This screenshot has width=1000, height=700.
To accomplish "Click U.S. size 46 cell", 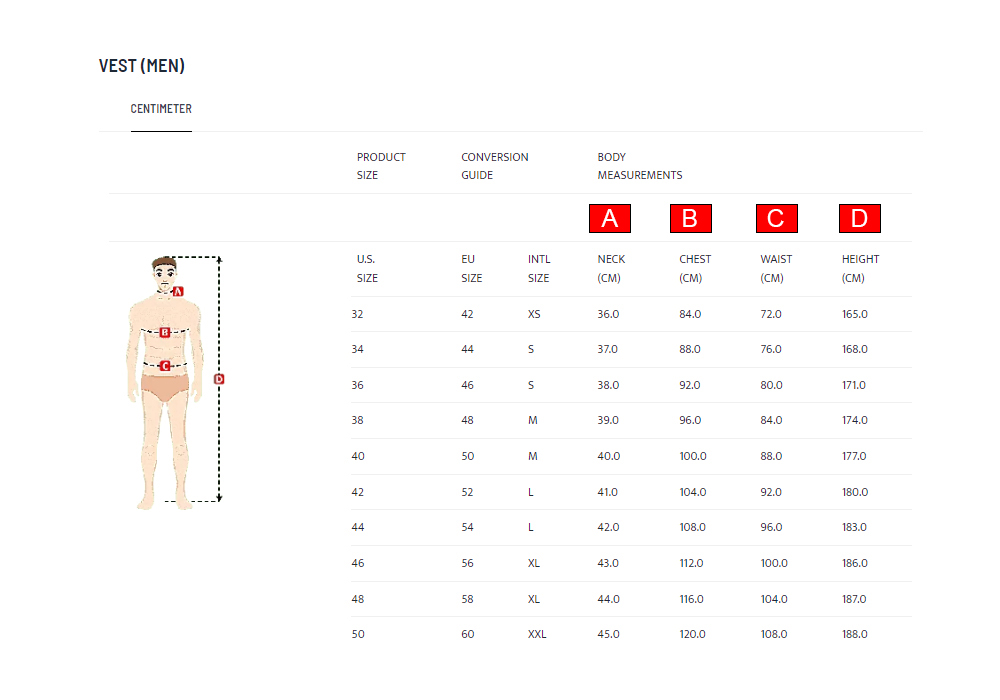I will coord(358,564).
